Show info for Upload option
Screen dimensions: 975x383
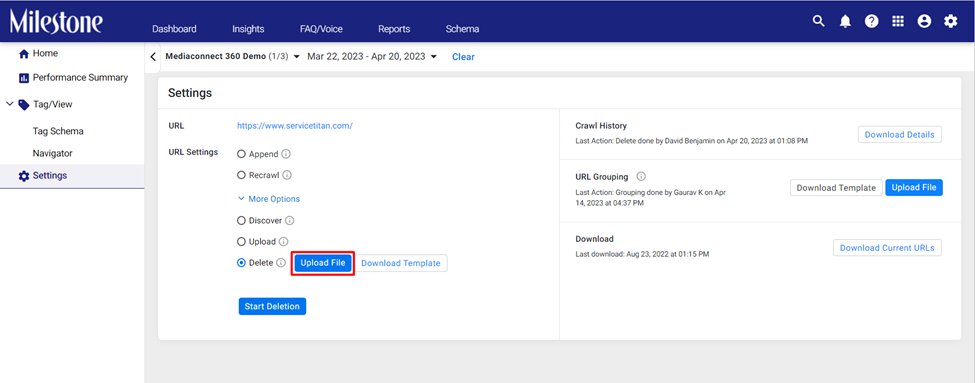[283, 241]
